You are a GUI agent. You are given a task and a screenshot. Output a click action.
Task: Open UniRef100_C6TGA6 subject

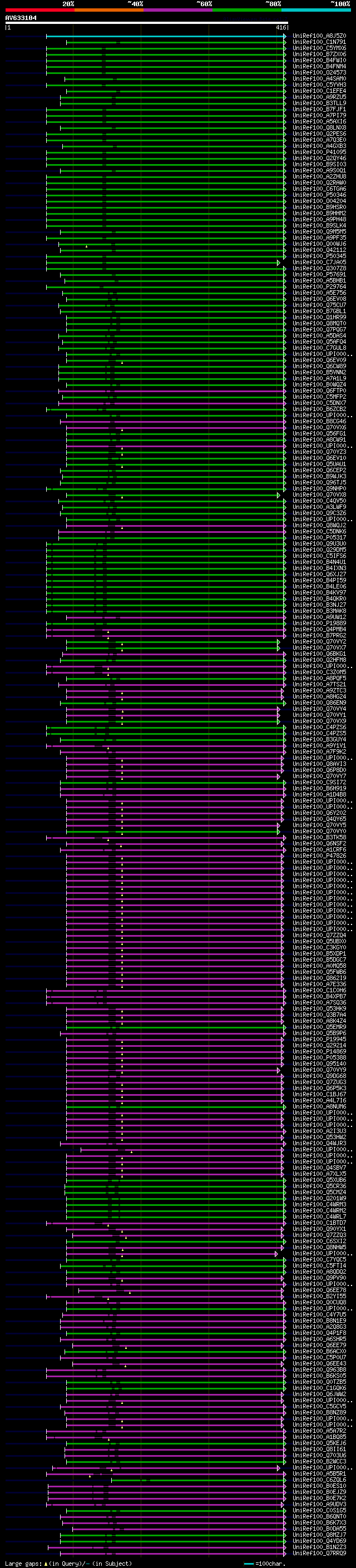click(x=319, y=189)
